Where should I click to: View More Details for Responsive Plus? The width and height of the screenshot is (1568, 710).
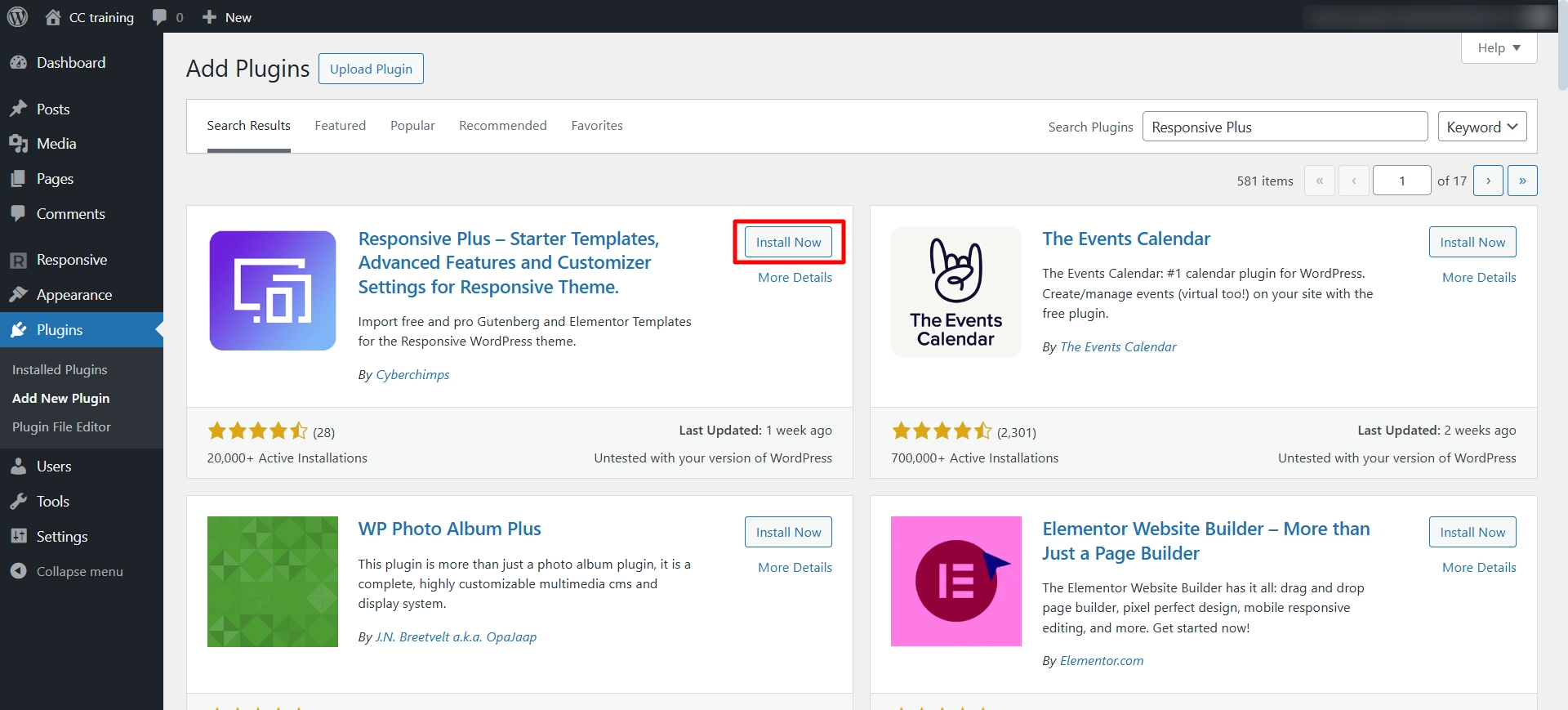pyautogui.click(x=795, y=278)
